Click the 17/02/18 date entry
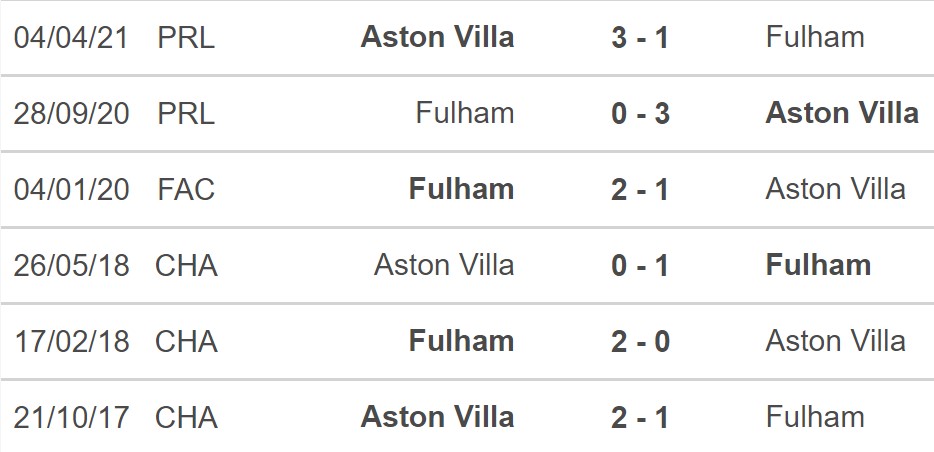 click(x=71, y=341)
